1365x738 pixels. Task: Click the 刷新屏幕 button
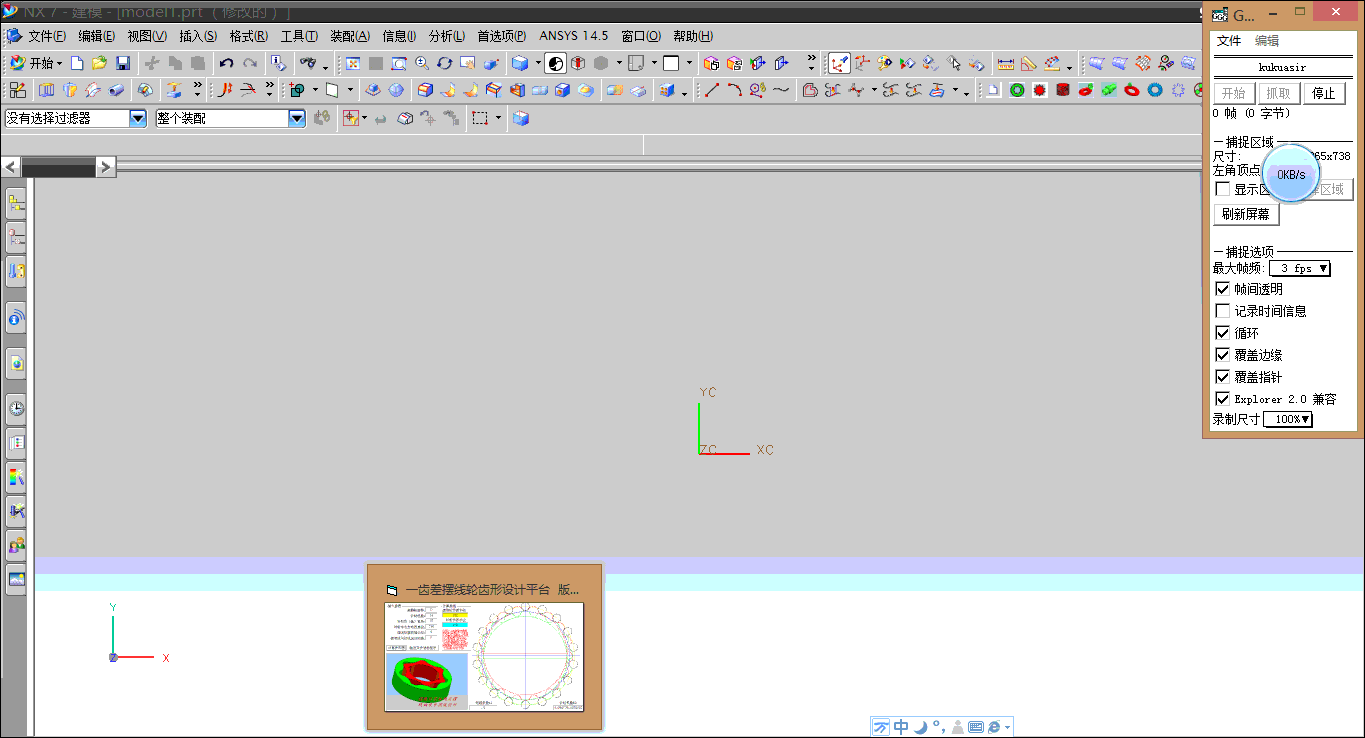[1246, 214]
